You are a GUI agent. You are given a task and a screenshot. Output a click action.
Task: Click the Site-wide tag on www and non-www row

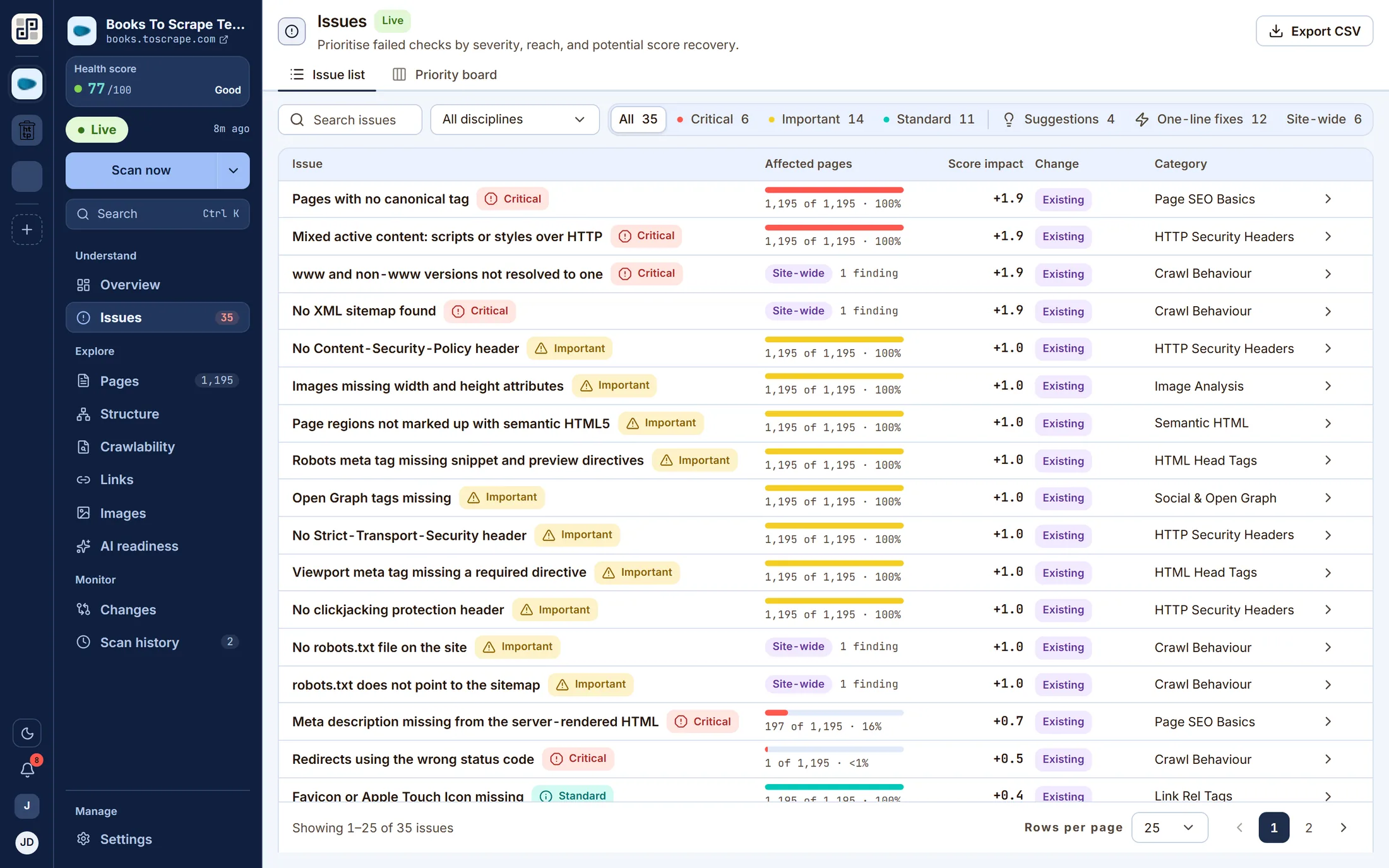(798, 273)
